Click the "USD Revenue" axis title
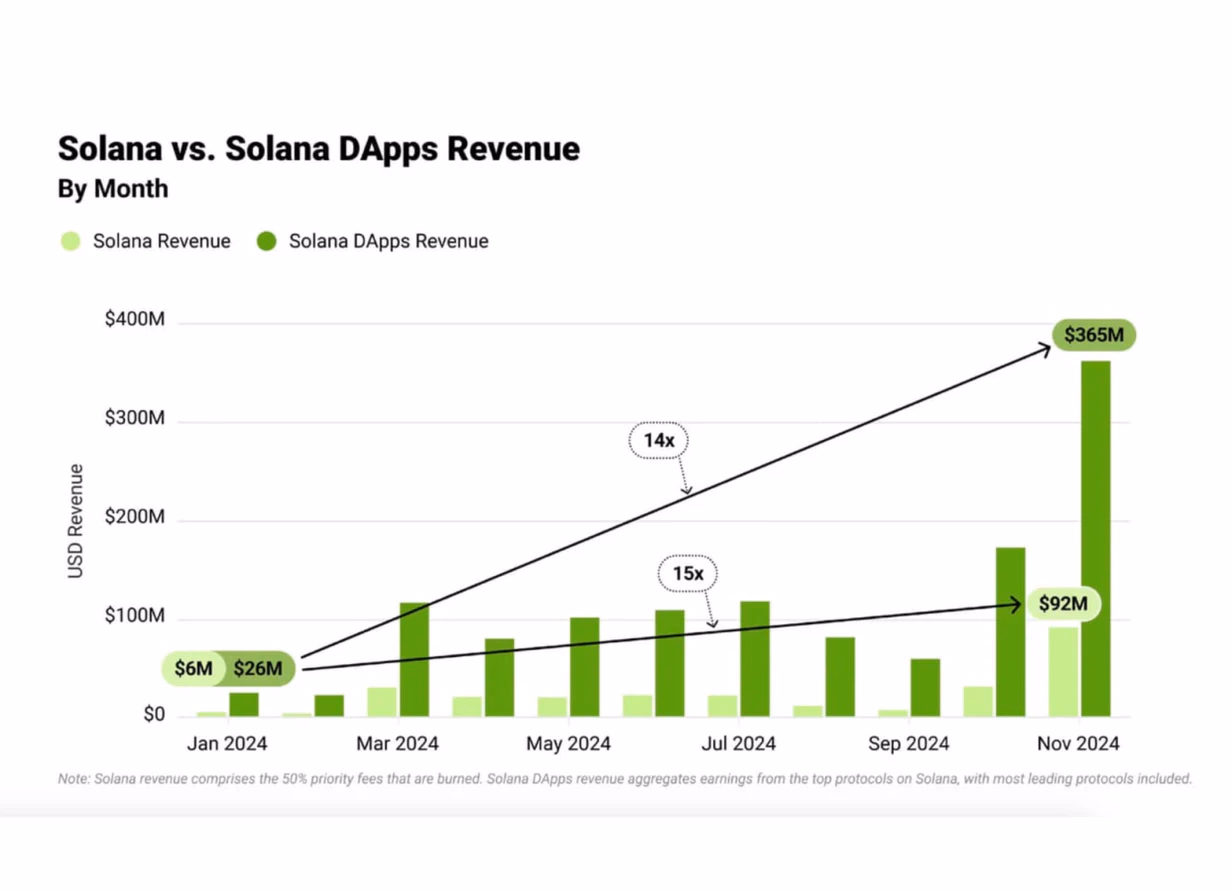The image size is (1232, 893). coord(76,521)
